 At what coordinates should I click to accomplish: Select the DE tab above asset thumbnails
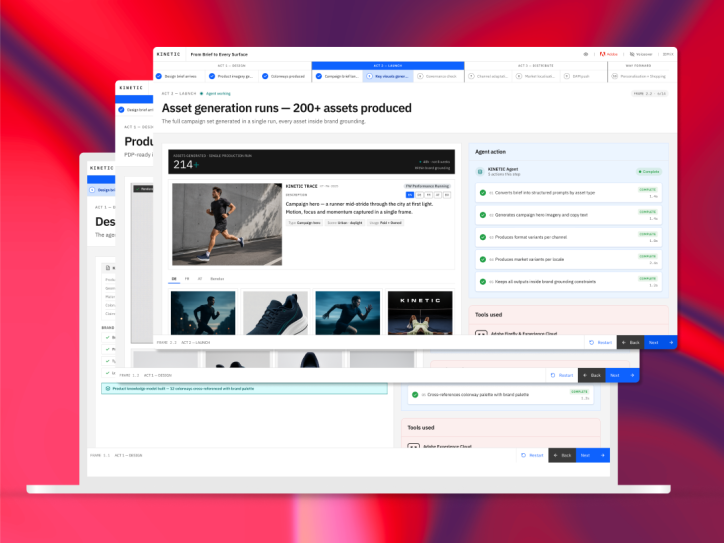pyautogui.click(x=174, y=279)
